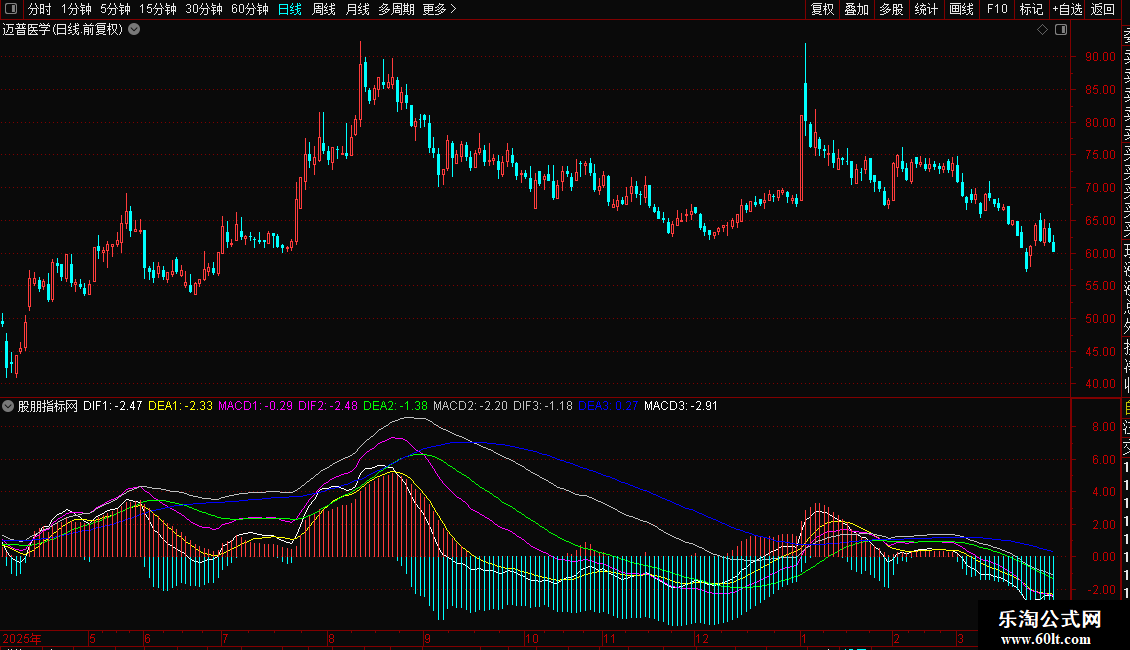Image resolution: width=1130 pixels, height=650 pixels.
Task: Open the 复权 price adjustment tool
Action: pyautogui.click(x=822, y=10)
